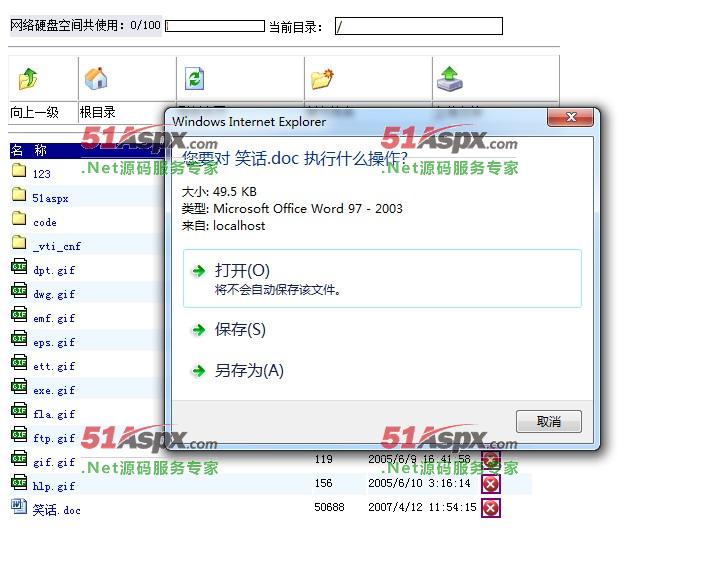Open the gif.gif file link

[x=54, y=462]
